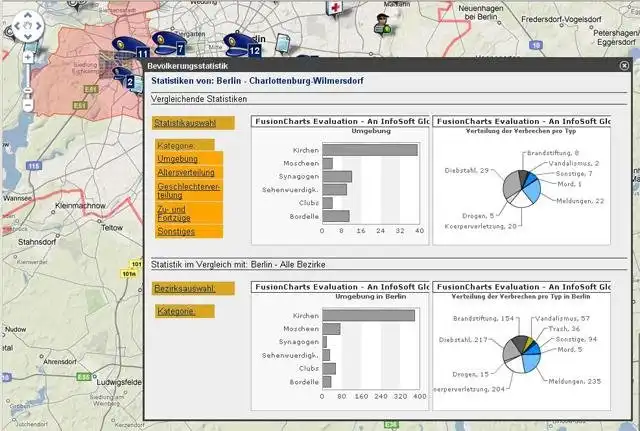Expand the Kategorie link below Bezirksauswahl
Screen dimensions: 640x431
coord(184,311)
